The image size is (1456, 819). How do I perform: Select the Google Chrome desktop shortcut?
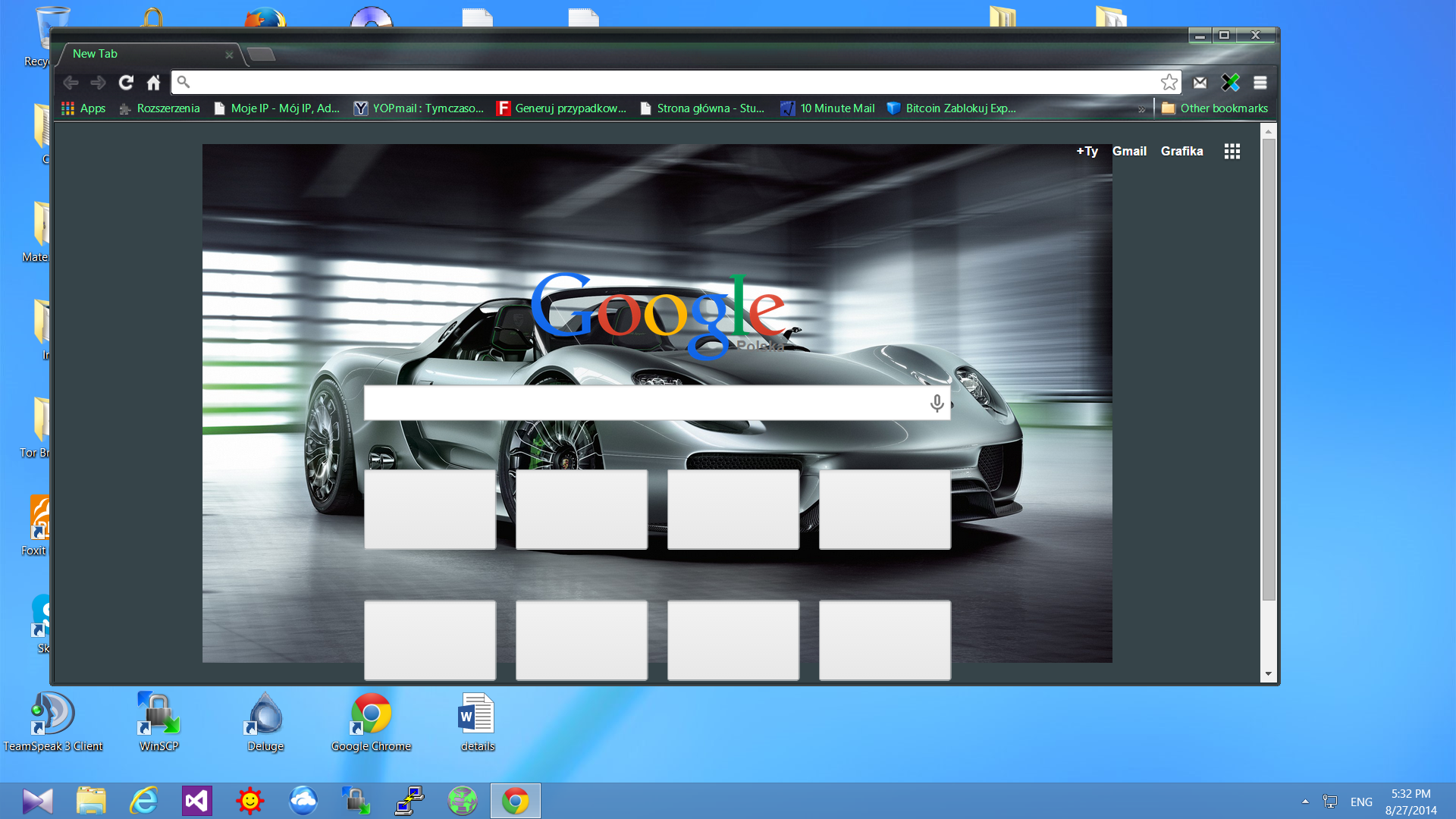(372, 721)
